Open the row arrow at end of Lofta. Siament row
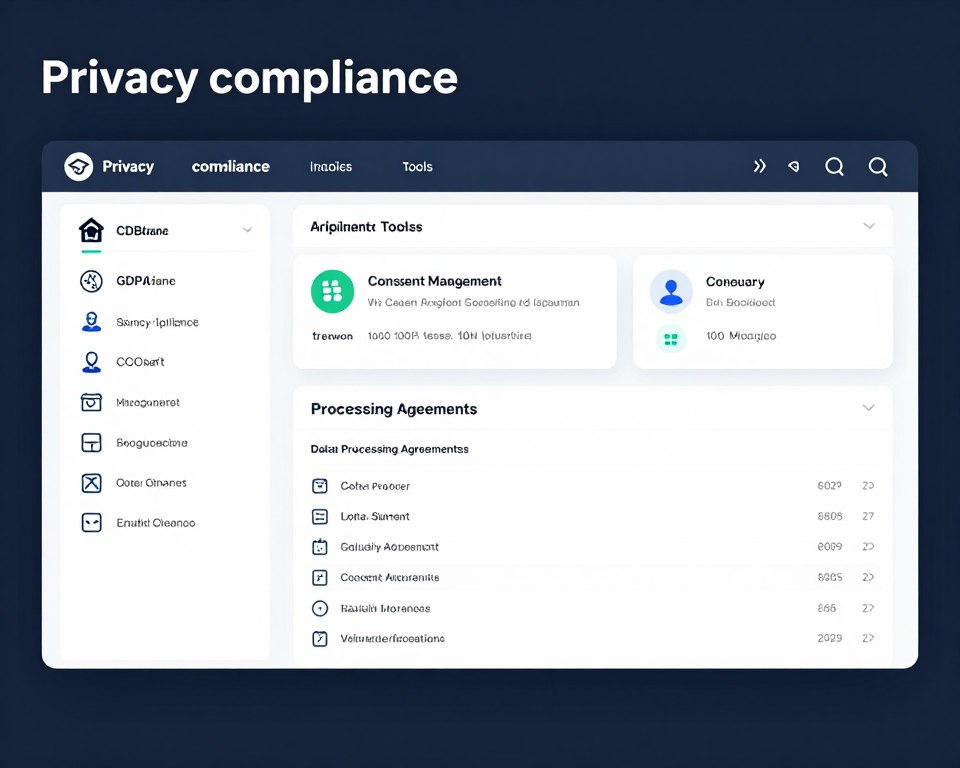The image size is (960, 768). [x=868, y=516]
